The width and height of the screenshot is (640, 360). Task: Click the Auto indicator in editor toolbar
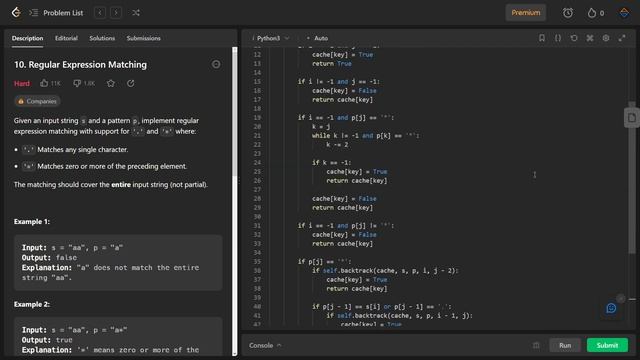[x=317, y=38]
